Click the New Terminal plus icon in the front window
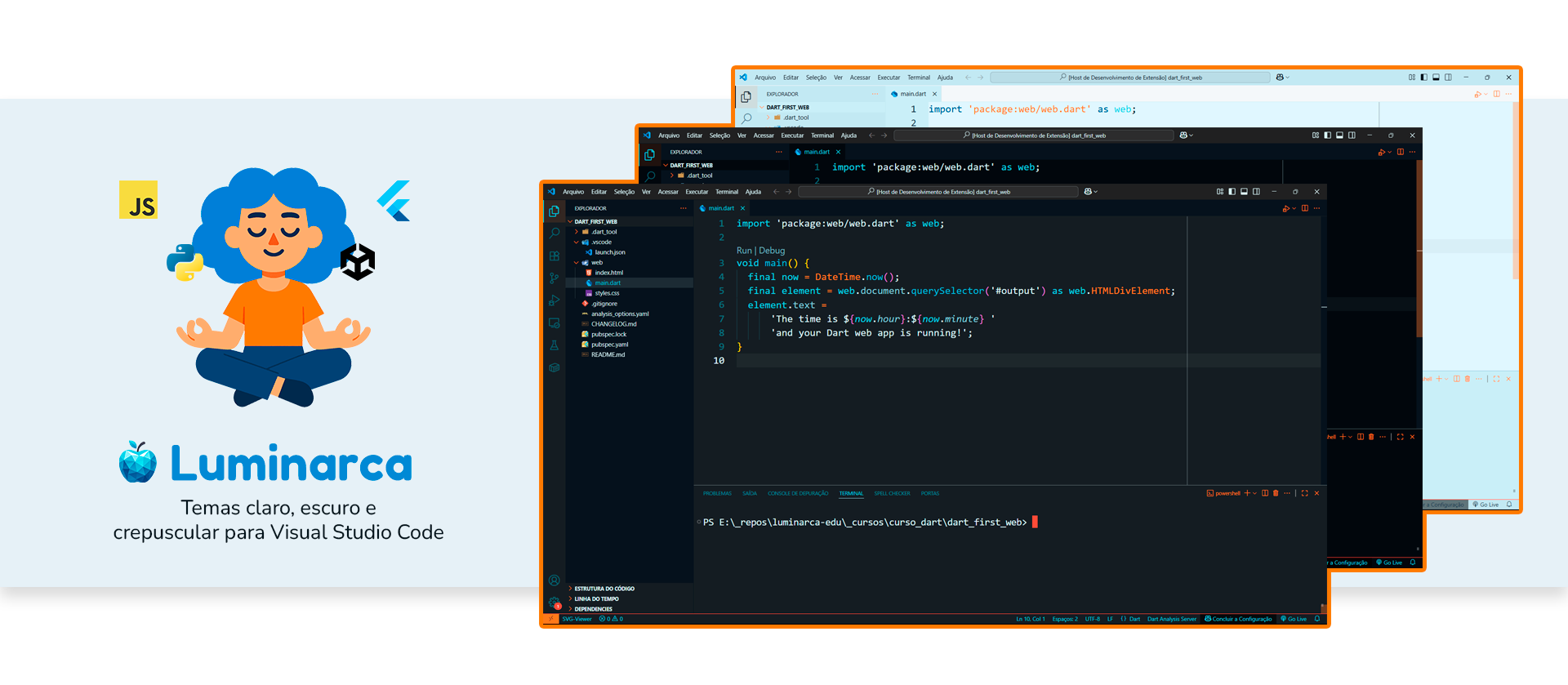Screen dimensions: 1568x685 point(1247,493)
